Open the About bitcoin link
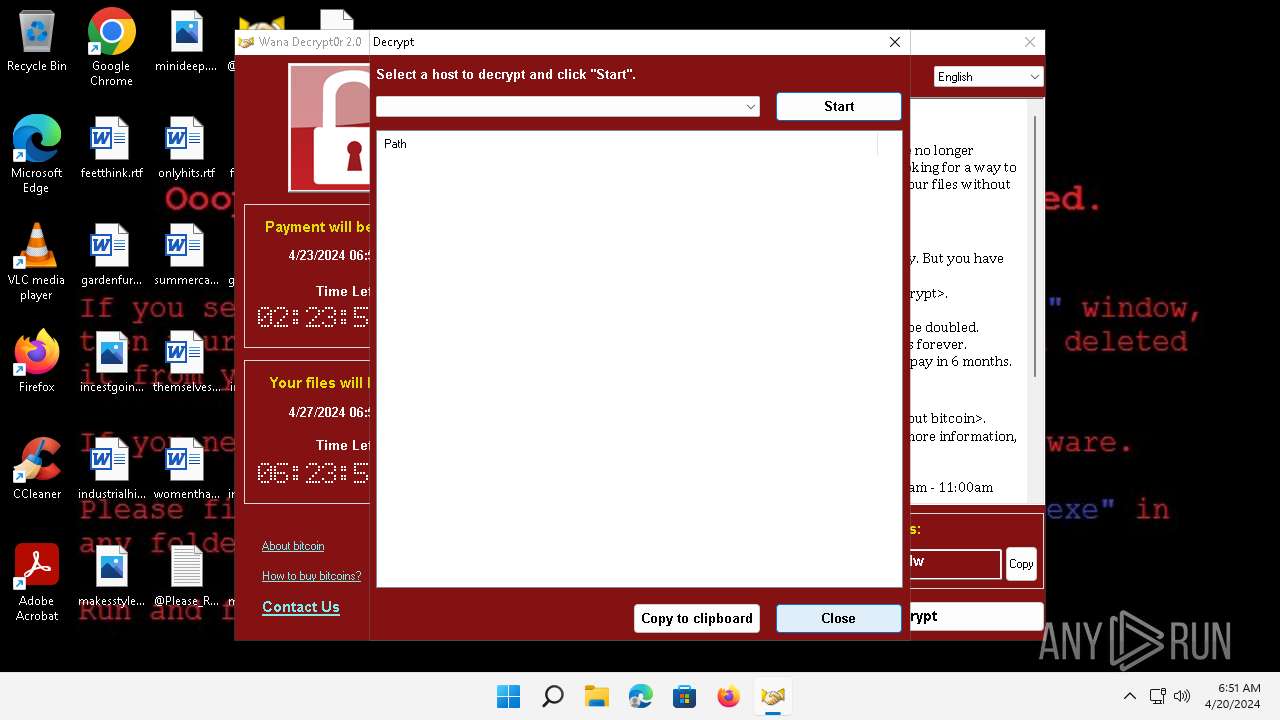Screen dimensions: 1280x720 coord(293,546)
